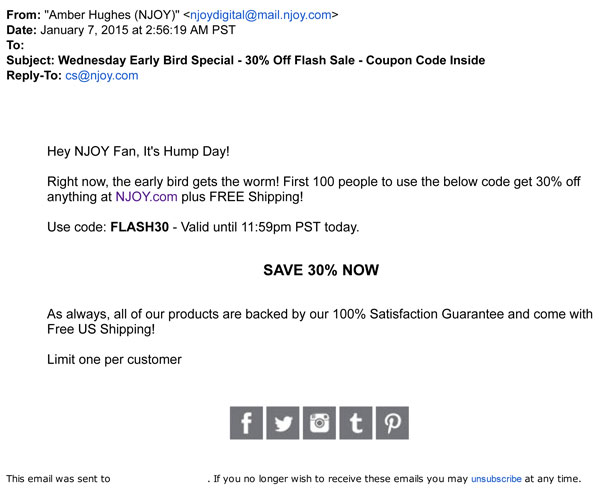The width and height of the screenshot is (600, 494).
Task: Click the sender name Amber Hughes (NJOY)
Action: coord(110,15)
